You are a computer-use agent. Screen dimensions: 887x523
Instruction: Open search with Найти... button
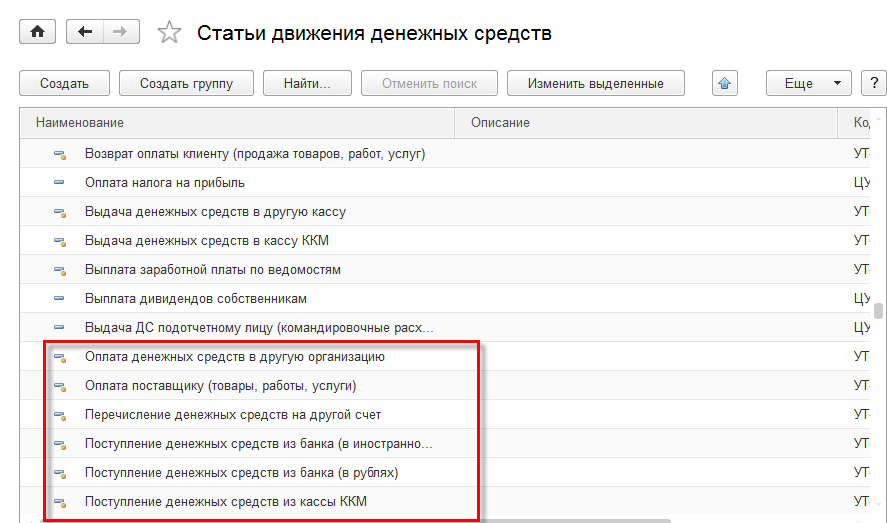pyautogui.click(x=306, y=83)
